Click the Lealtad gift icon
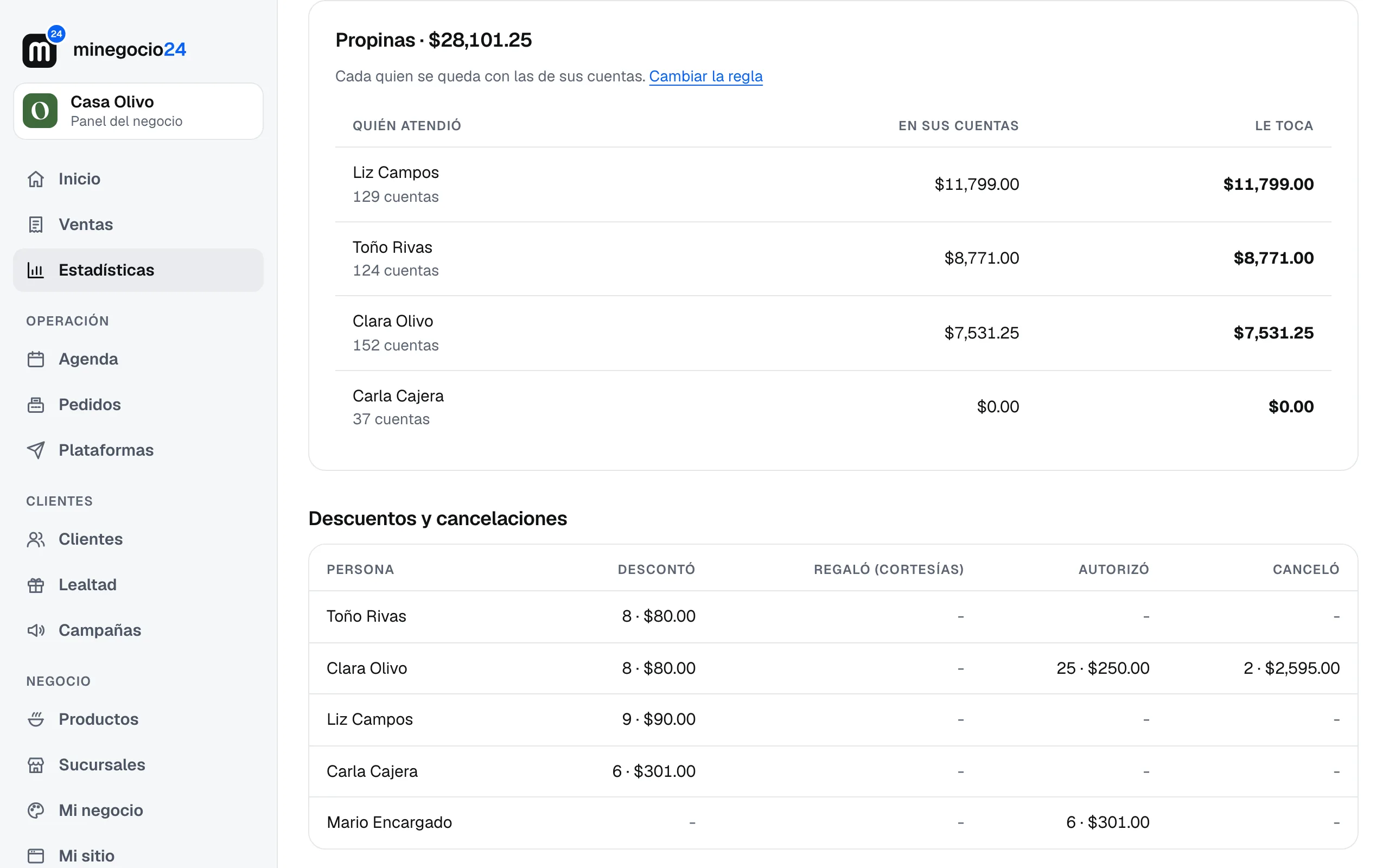 [36, 585]
